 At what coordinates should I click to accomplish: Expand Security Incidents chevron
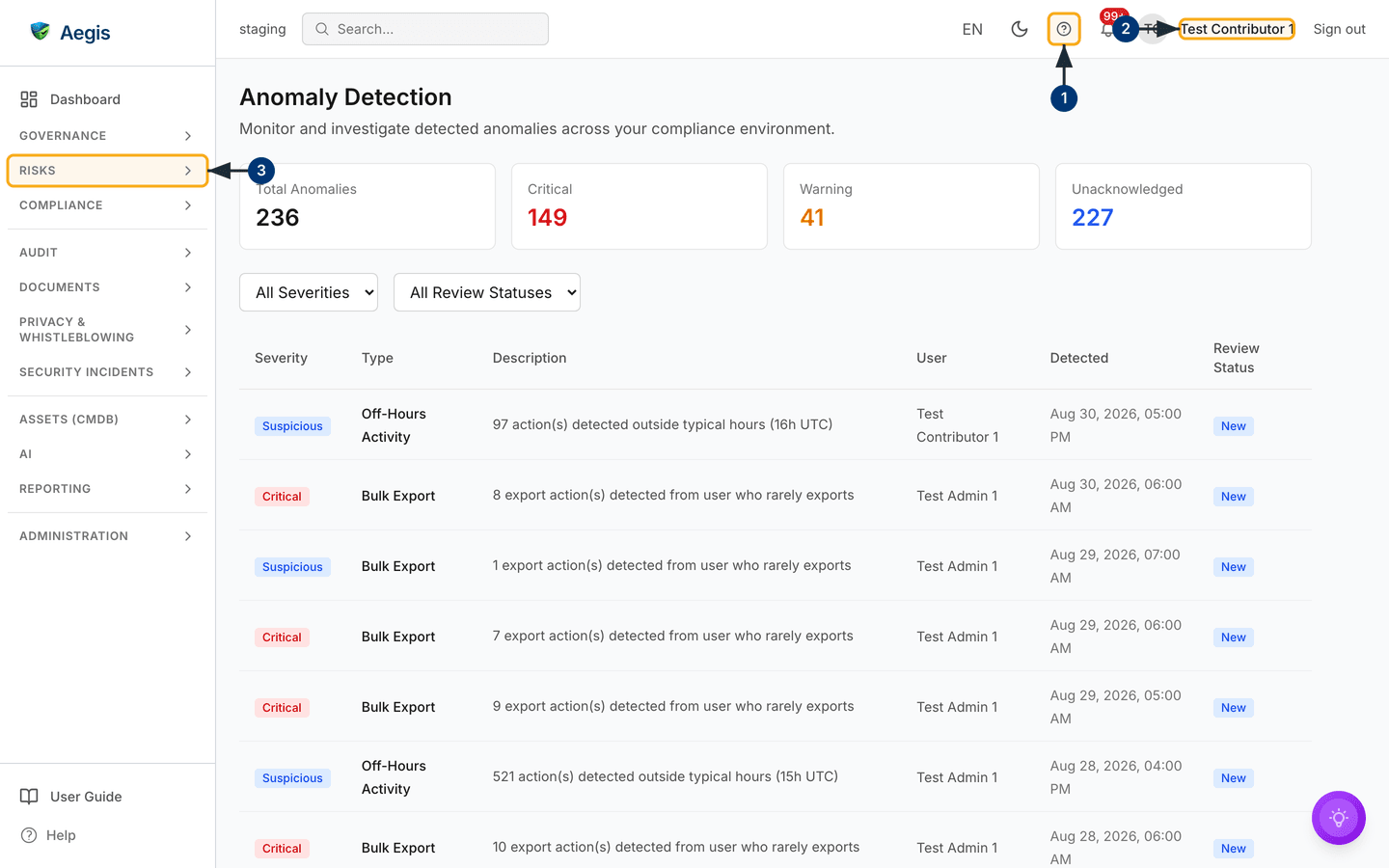pyautogui.click(x=188, y=372)
